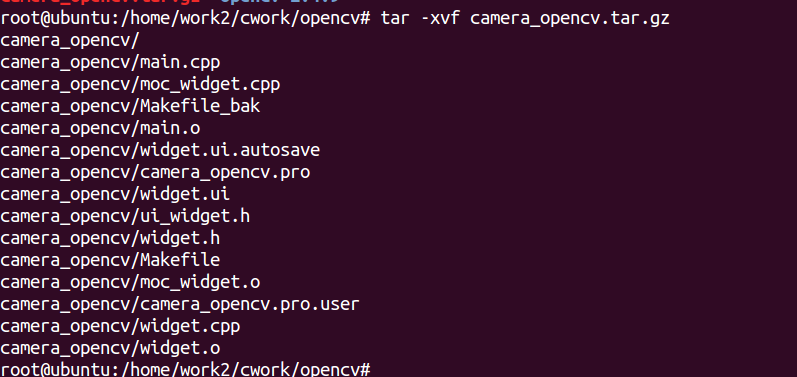This screenshot has width=797, height=377.
Task: Click the camera_opencv/ui_widget.h line
Action: click(125, 217)
